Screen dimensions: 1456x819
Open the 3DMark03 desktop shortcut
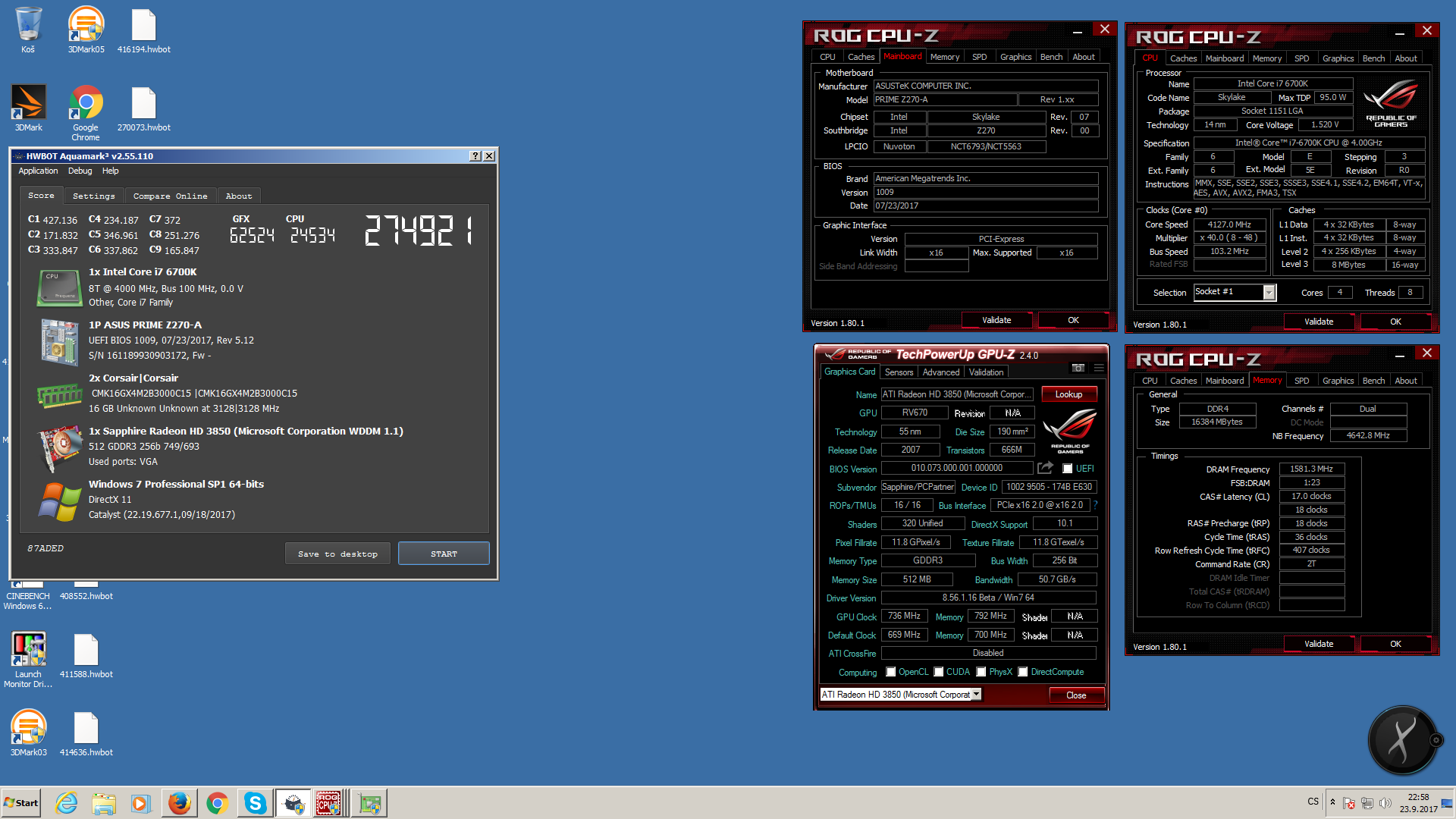click(28, 733)
